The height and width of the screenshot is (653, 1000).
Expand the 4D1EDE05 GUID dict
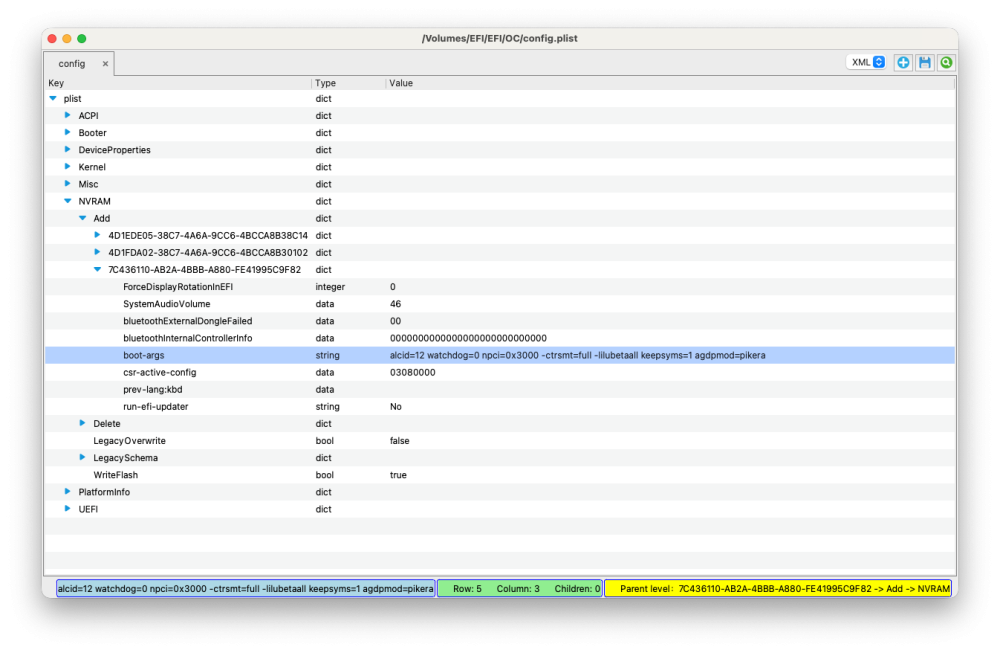click(x=97, y=235)
